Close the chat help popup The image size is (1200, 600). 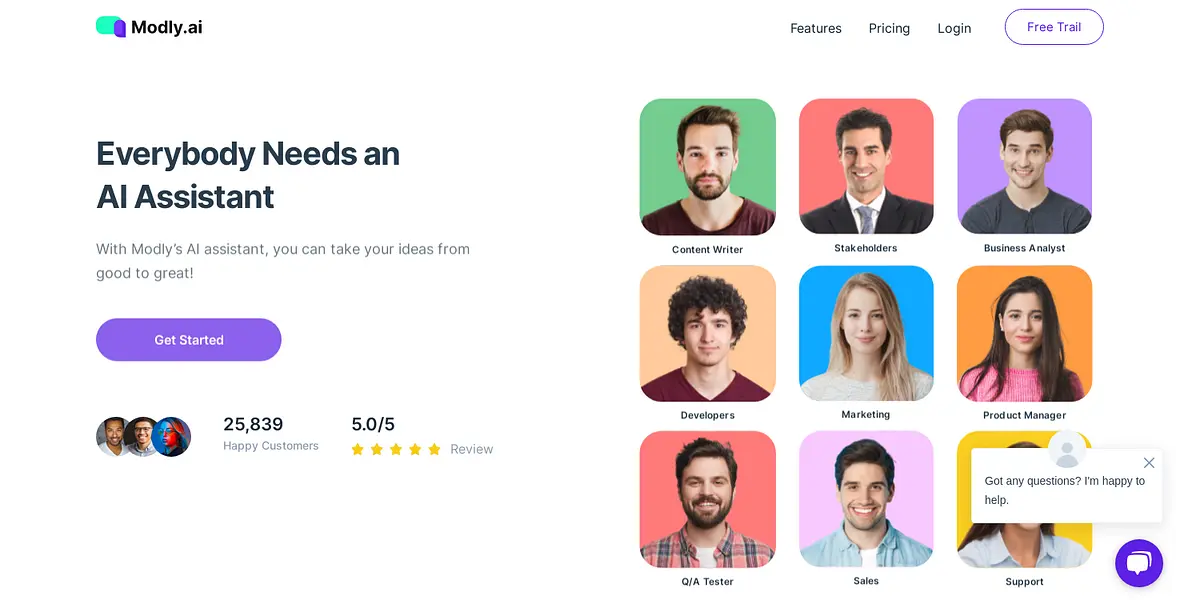click(x=1149, y=463)
